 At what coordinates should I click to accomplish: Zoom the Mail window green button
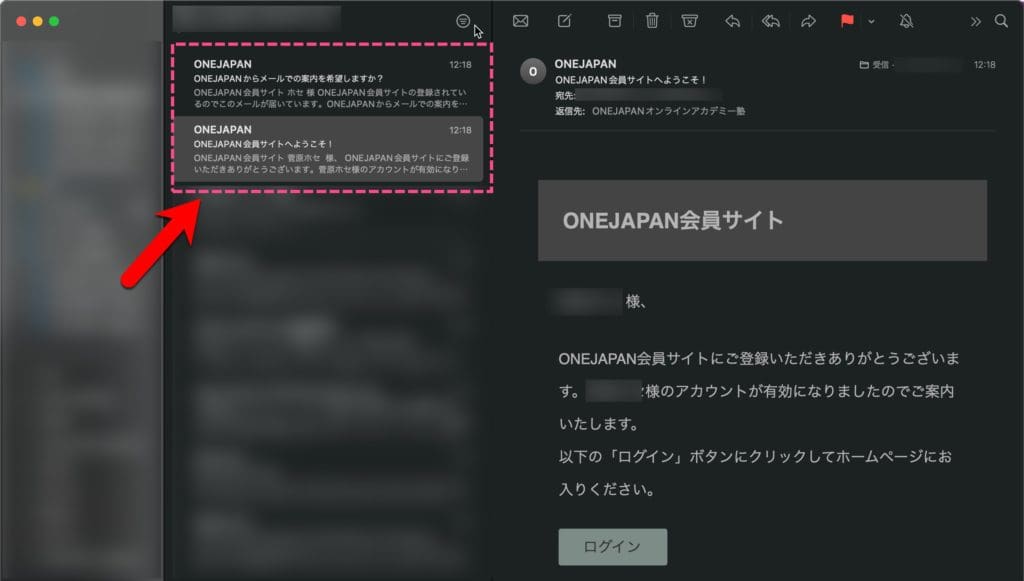pos(54,22)
